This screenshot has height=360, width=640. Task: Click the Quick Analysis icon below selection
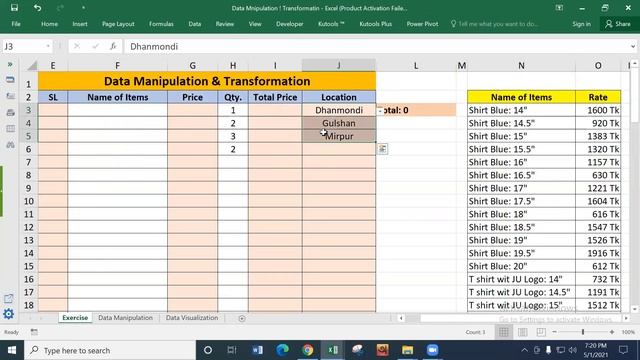[382, 149]
